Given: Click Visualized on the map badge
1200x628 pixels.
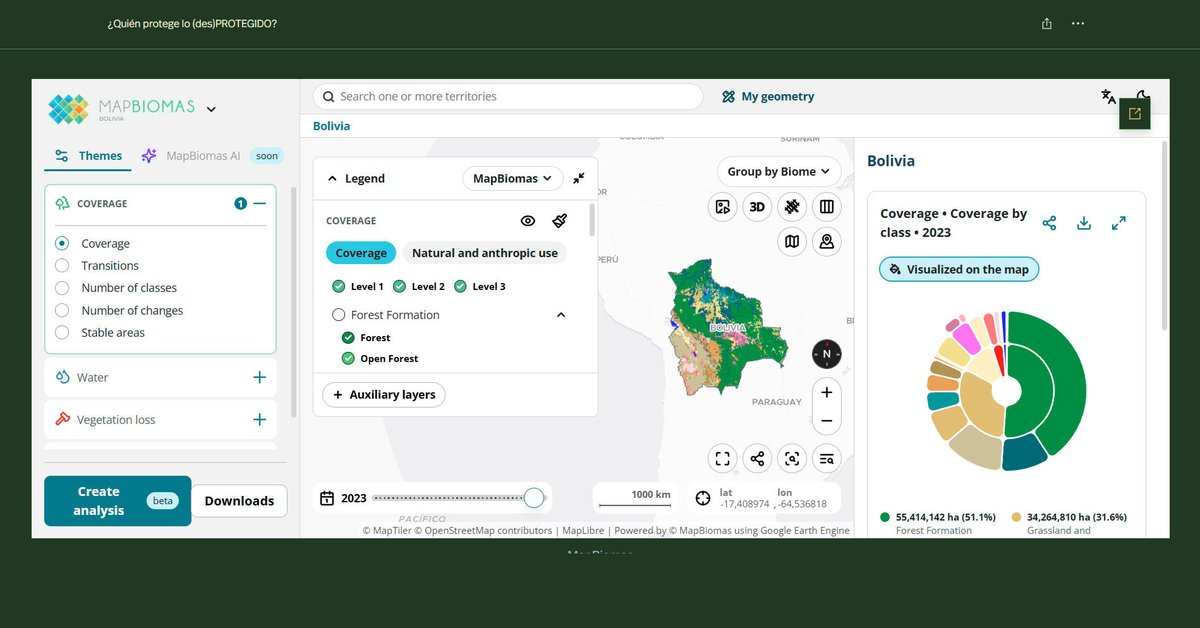Looking at the screenshot, I should point(959,269).
